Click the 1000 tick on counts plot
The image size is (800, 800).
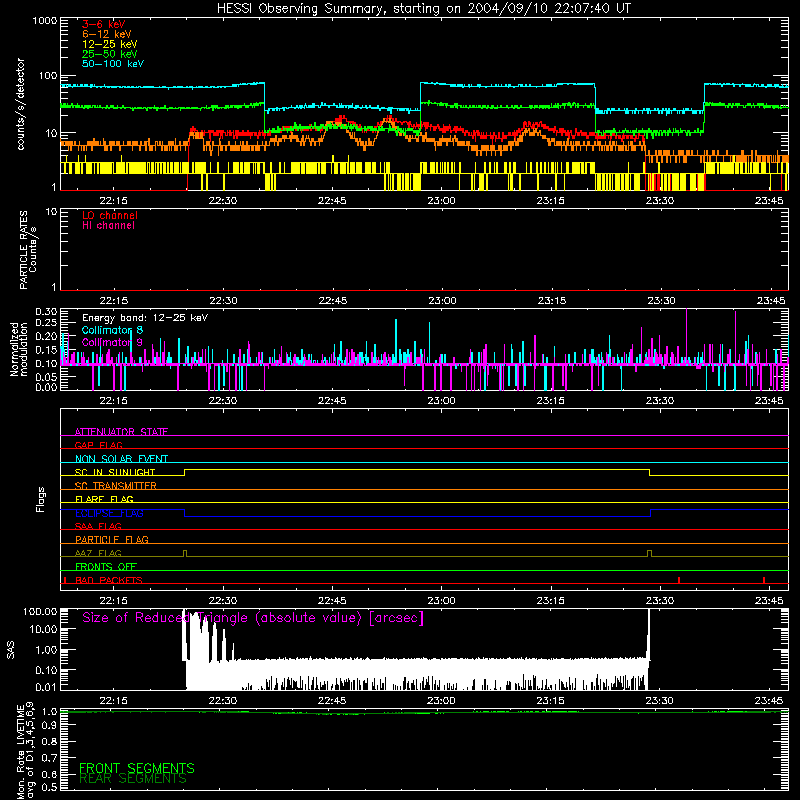click(x=45, y=21)
